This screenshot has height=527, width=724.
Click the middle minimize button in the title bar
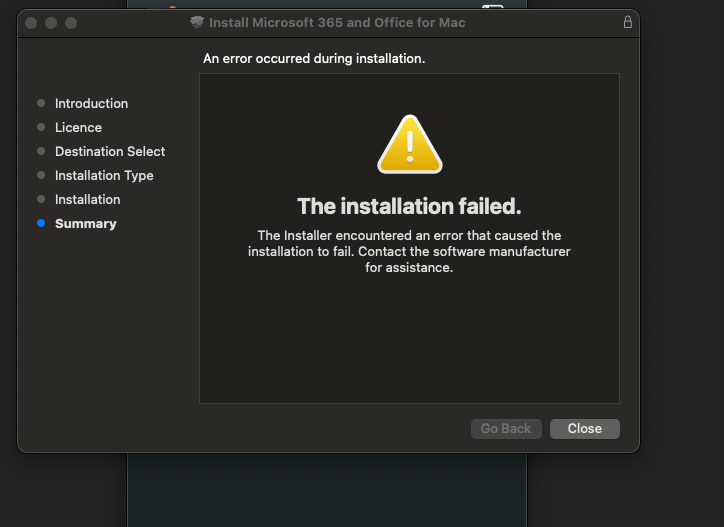pyautogui.click(x=51, y=23)
